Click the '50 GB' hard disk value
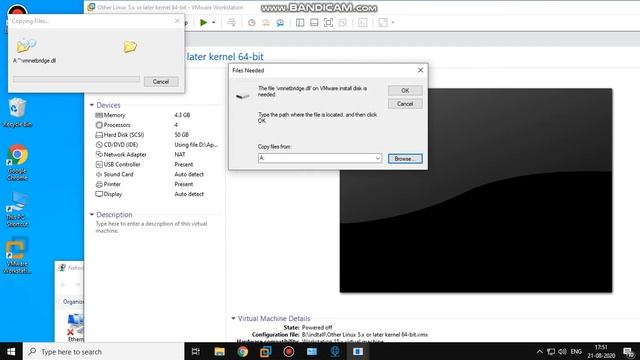 [x=182, y=135]
